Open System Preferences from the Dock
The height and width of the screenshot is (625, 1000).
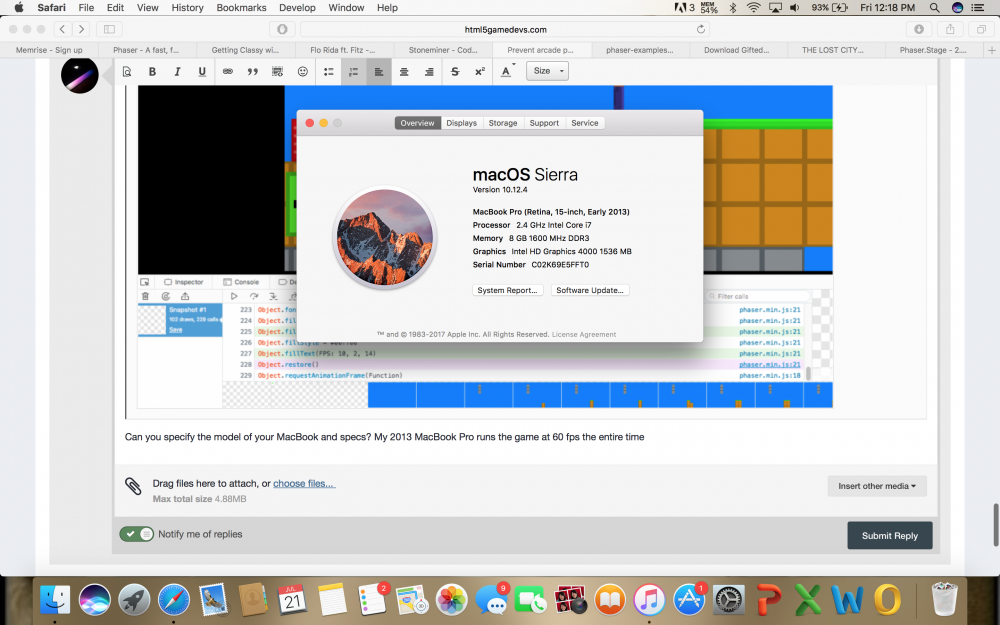point(728,600)
